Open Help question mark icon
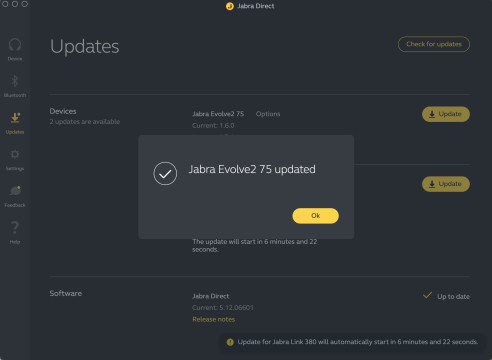The height and width of the screenshot is (360, 492). point(15,227)
